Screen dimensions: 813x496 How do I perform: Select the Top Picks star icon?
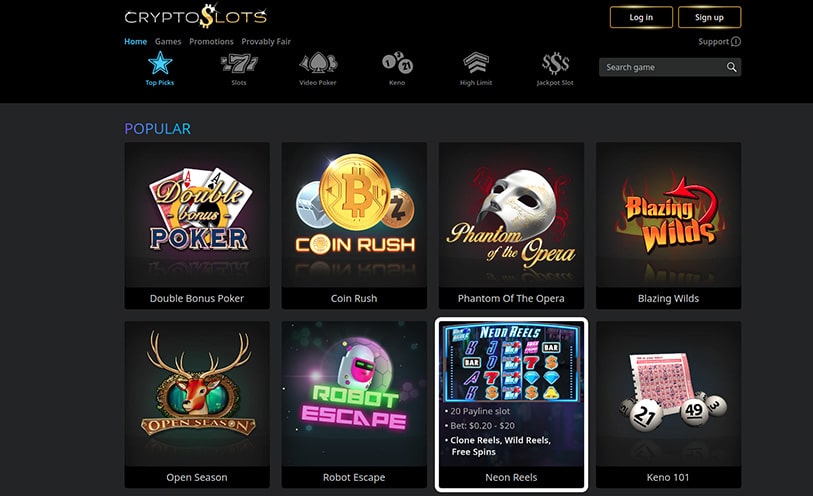click(160, 63)
